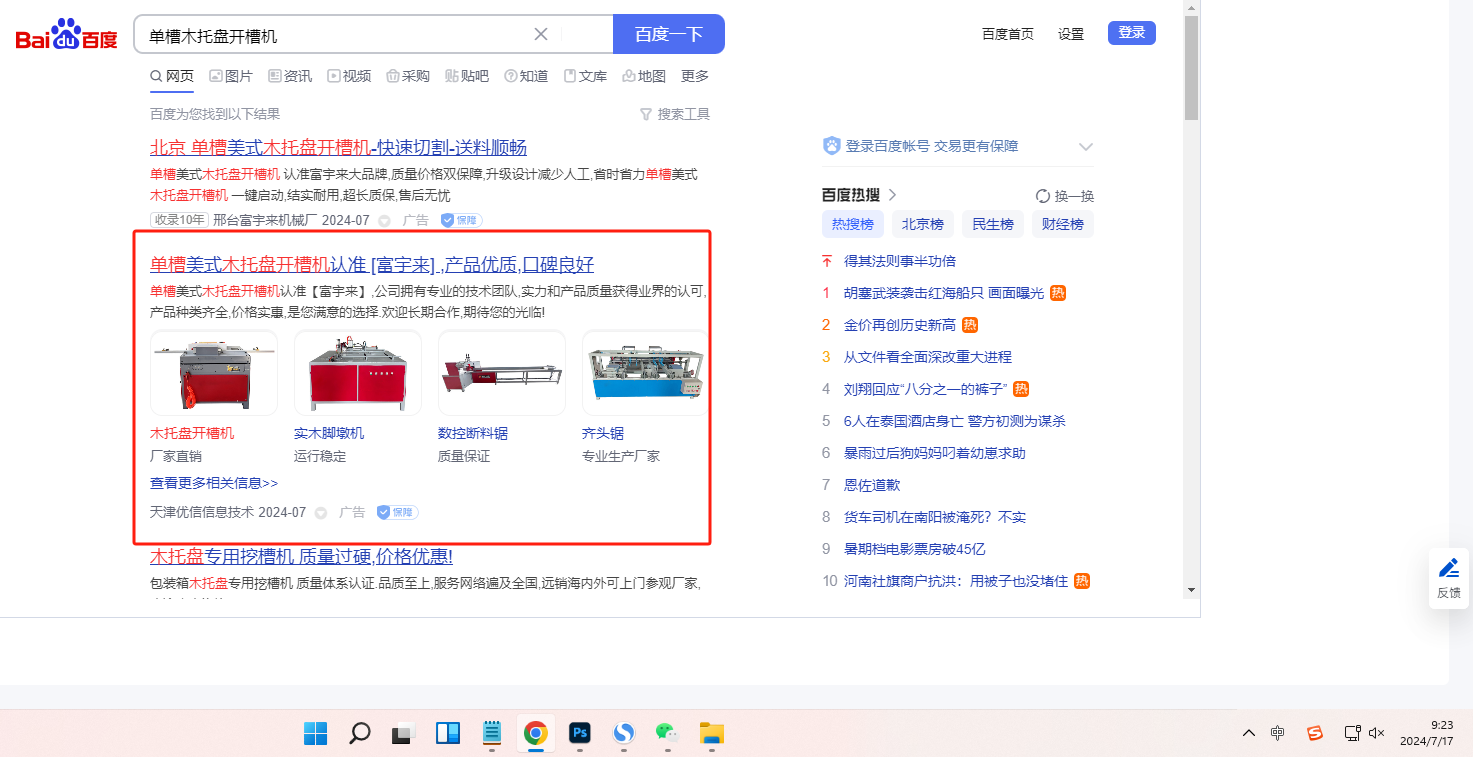Screen dimensions: 1473x757
Task: Open the 文库 tab
Action: coord(585,76)
